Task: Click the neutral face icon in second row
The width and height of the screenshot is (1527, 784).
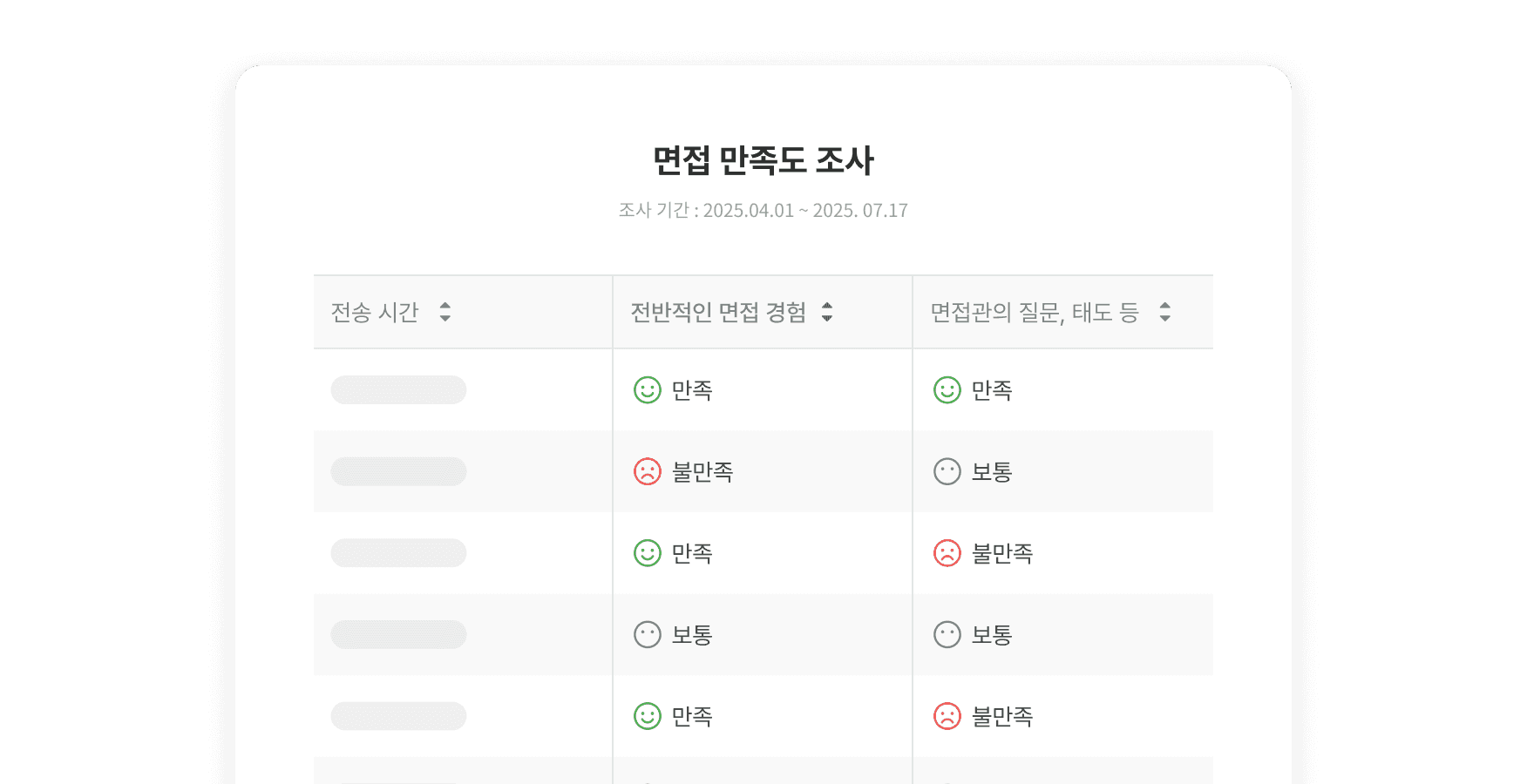Action: click(x=947, y=472)
